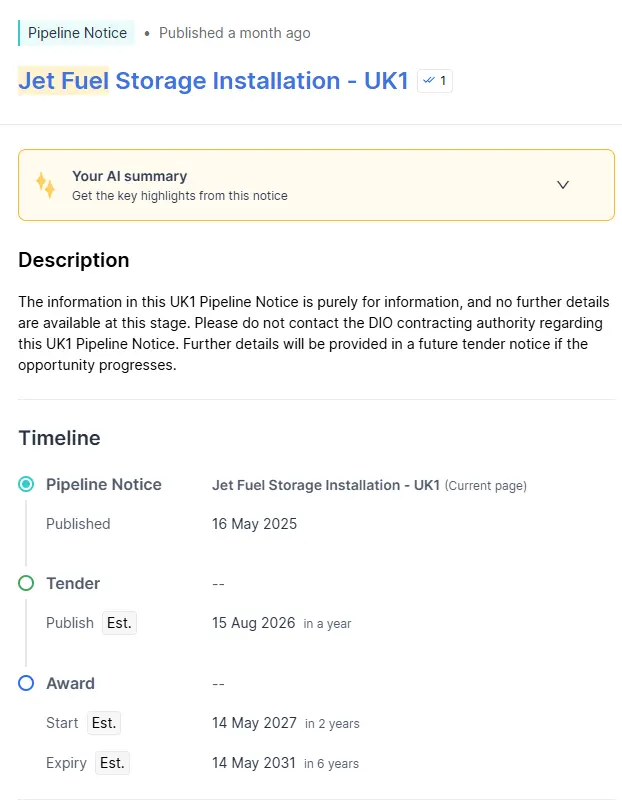
Task: Click the Est. badge beside Start
Action: coord(104,723)
